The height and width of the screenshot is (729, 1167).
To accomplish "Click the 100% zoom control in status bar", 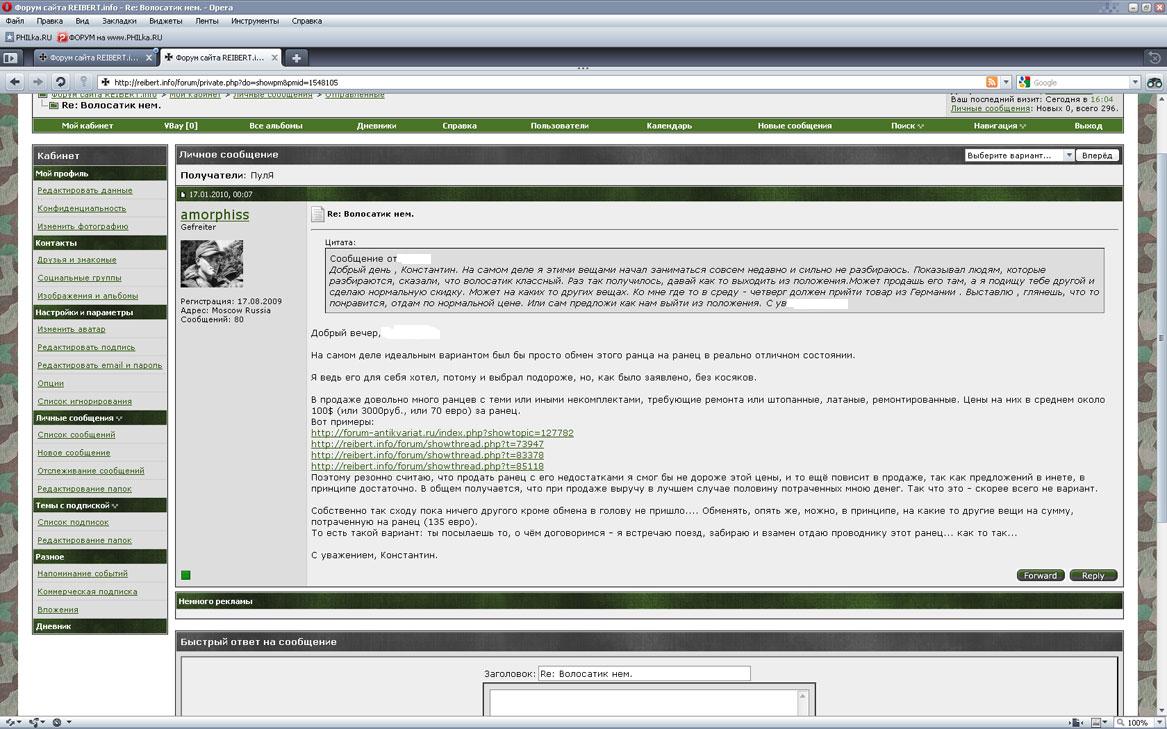I will coord(1137,722).
